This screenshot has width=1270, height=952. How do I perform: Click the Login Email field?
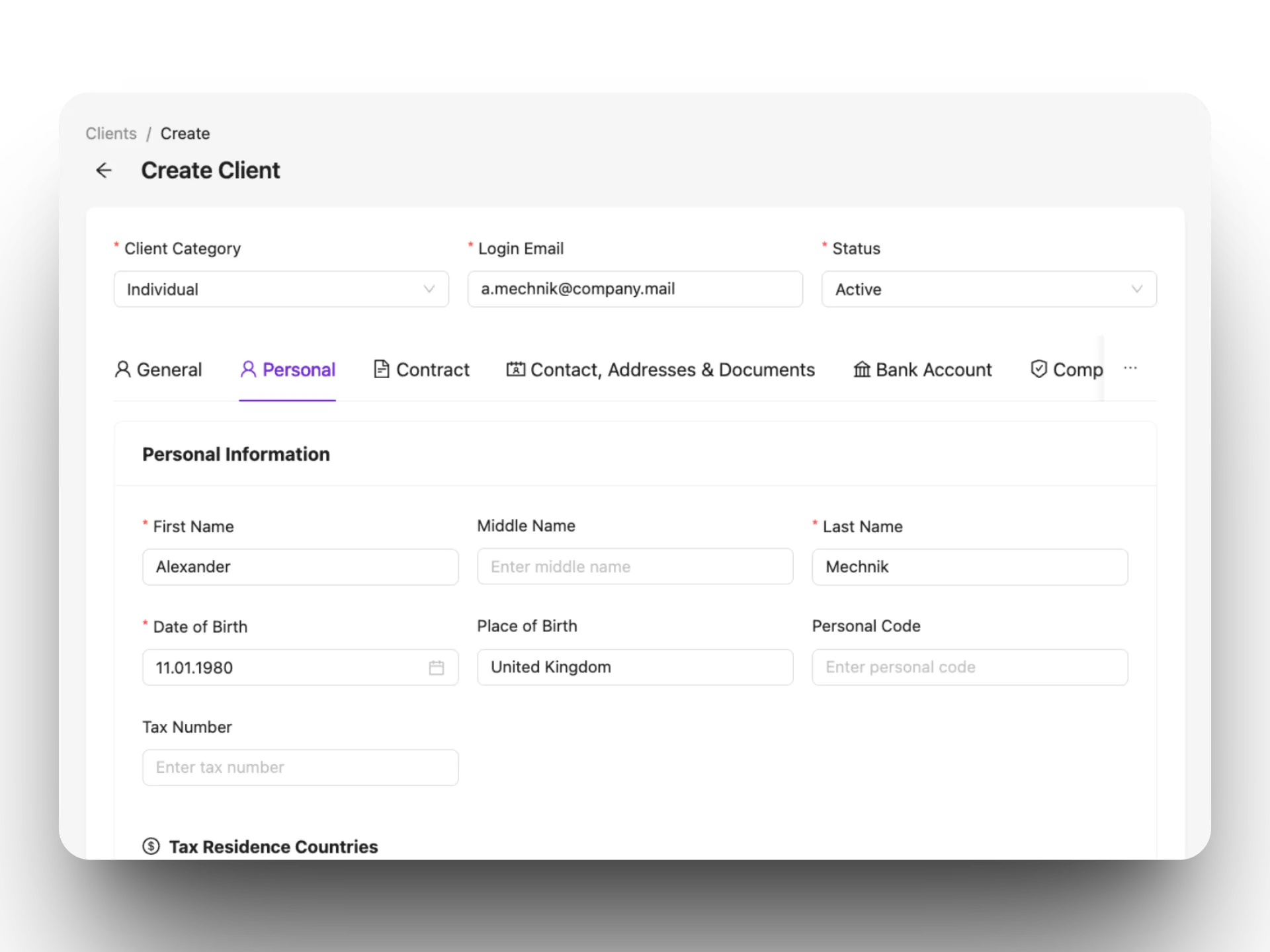634,289
